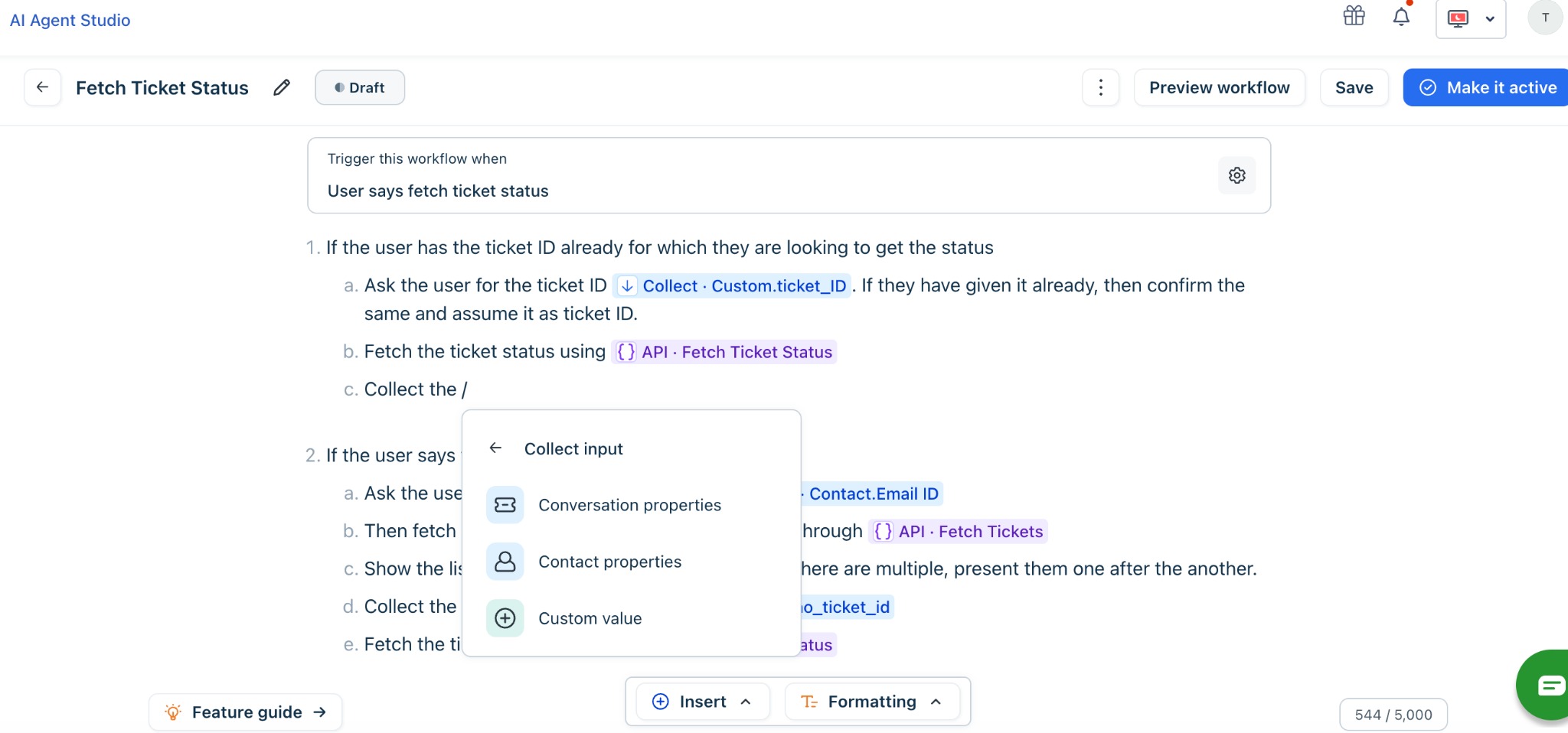Click the API Fetch Tickets chip
The width and height of the screenshot is (1568, 733).
coord(959,531)
